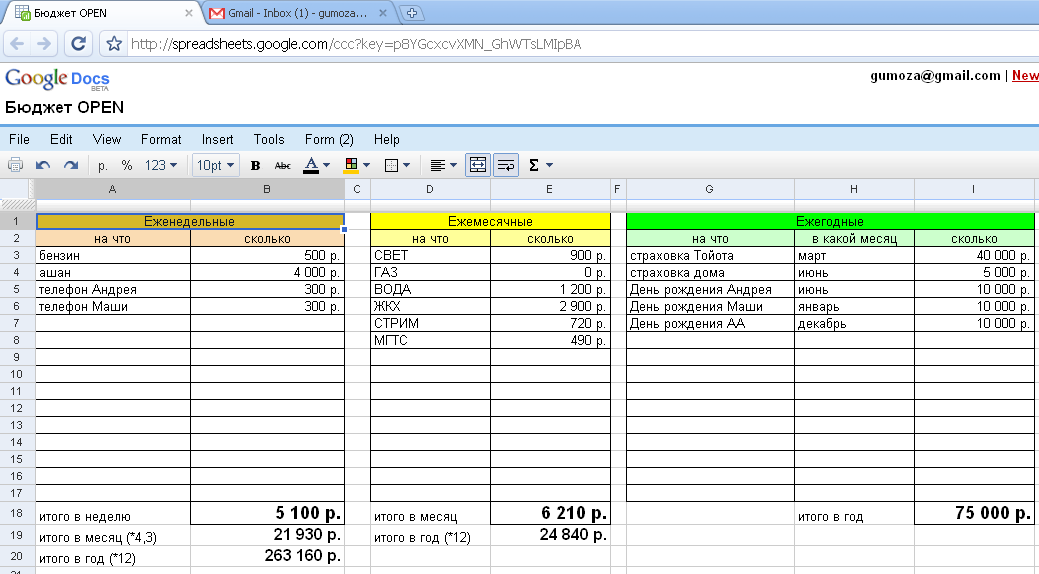Viewport: 1039px width, 574px height.
Task: Click the страховка Тойота cell
Action: [x=710, y=255]
